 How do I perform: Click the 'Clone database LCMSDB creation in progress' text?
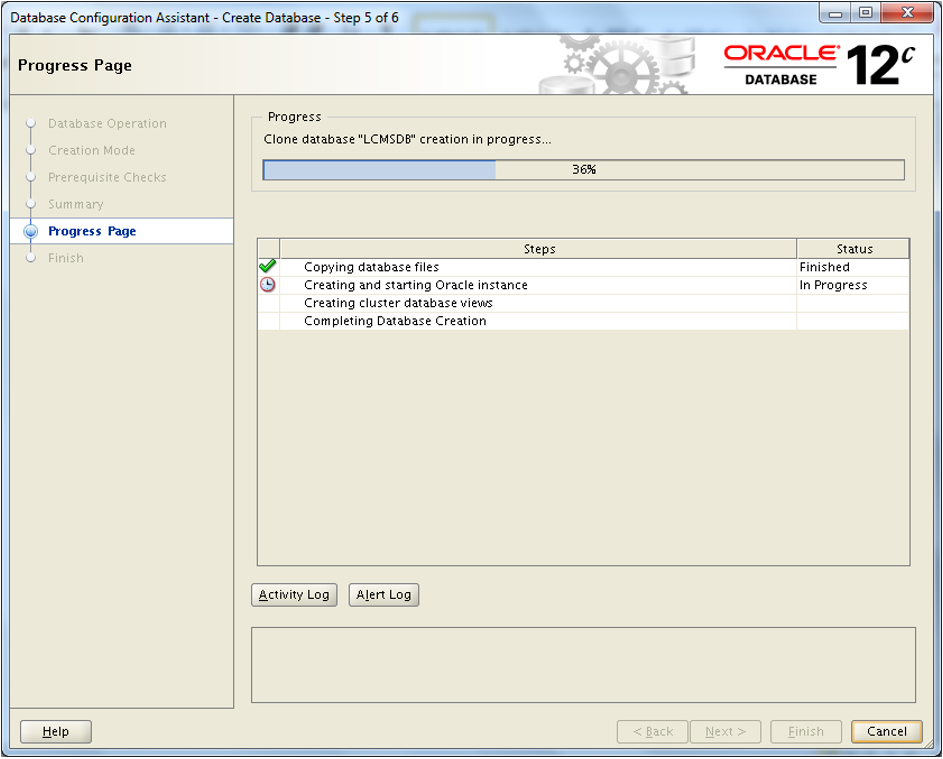pos(407,140)
